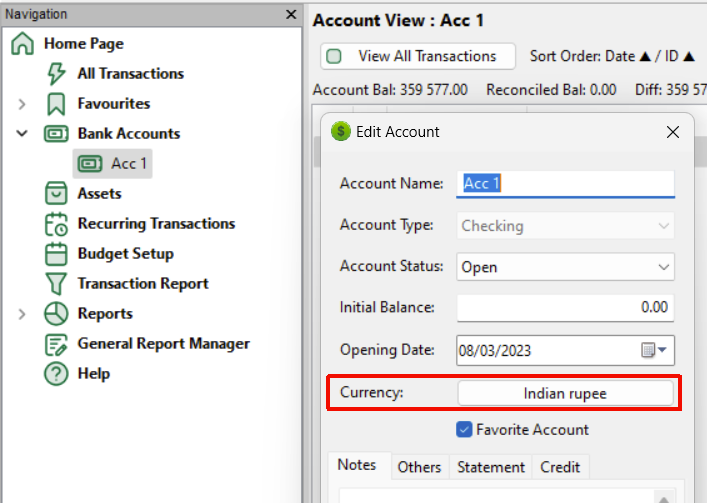The height and width of the screenshot is (503, 707).
Task: Click the Assets box icon
Action: click(56, 193)
